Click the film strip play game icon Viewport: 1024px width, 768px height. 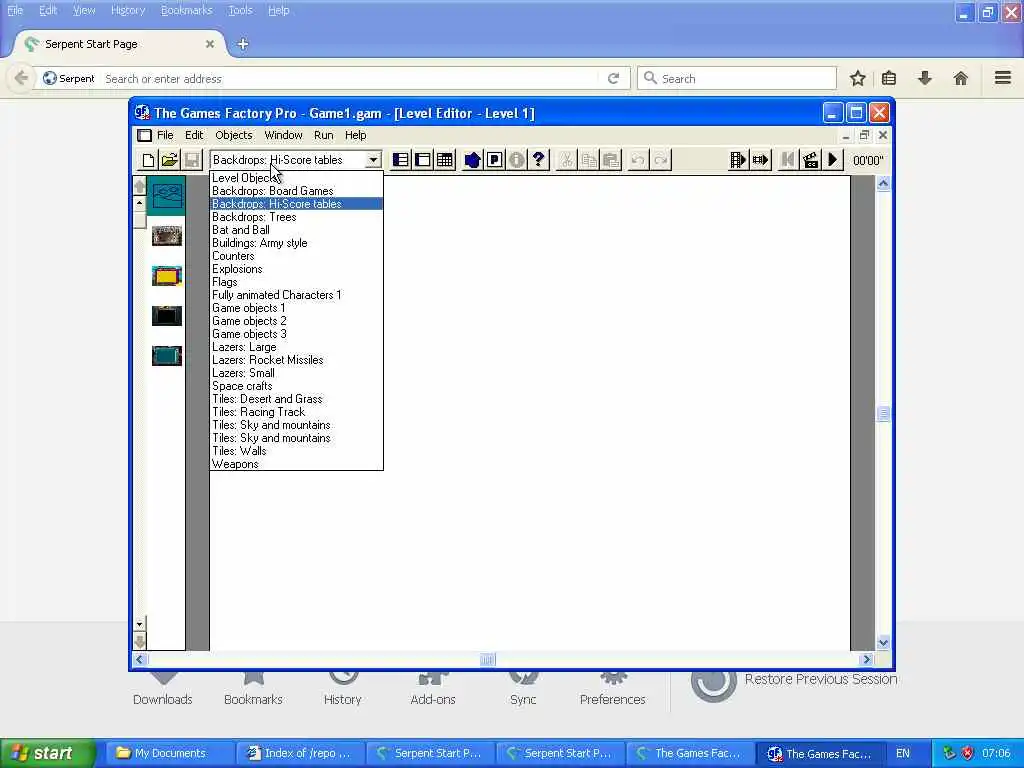(738, 160)
